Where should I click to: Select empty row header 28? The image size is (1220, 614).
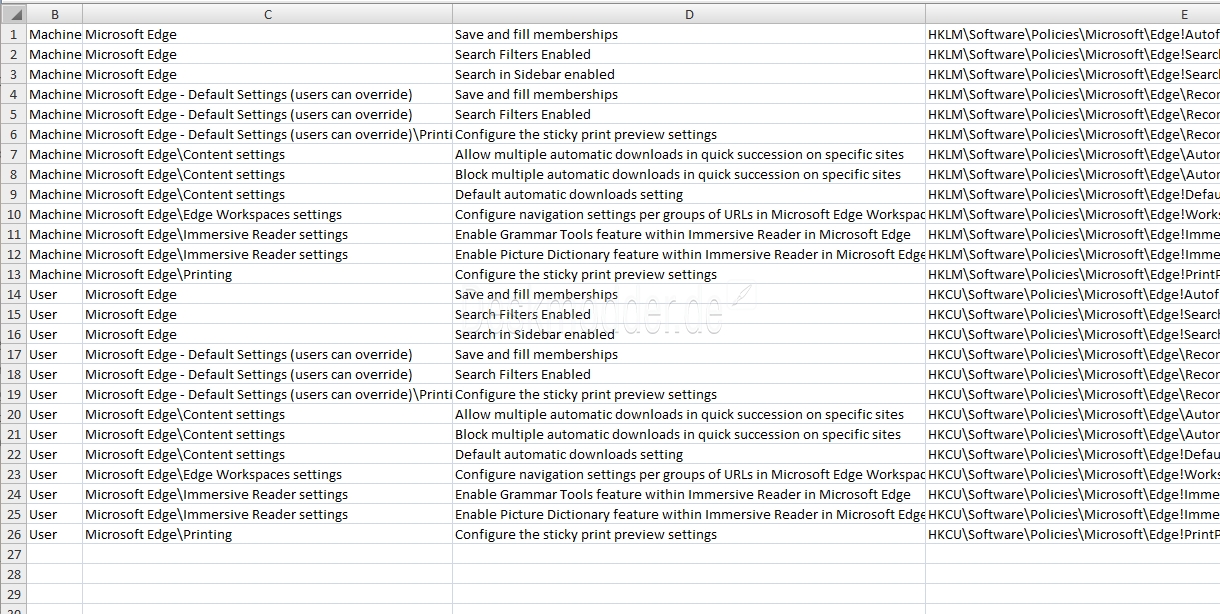coord(13,574)
